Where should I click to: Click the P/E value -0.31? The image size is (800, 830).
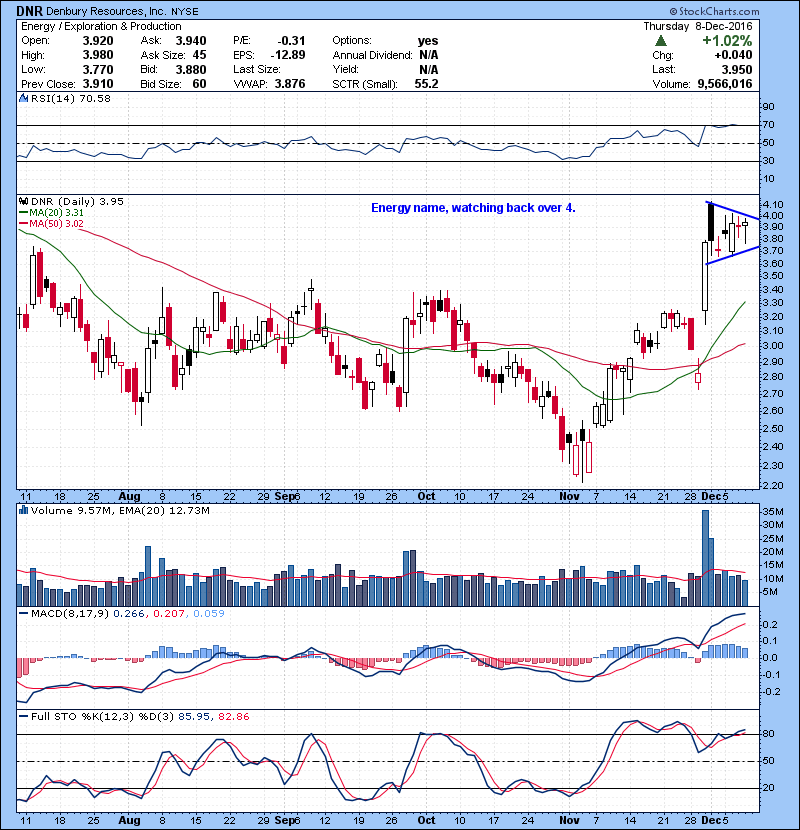click(292, 41)
